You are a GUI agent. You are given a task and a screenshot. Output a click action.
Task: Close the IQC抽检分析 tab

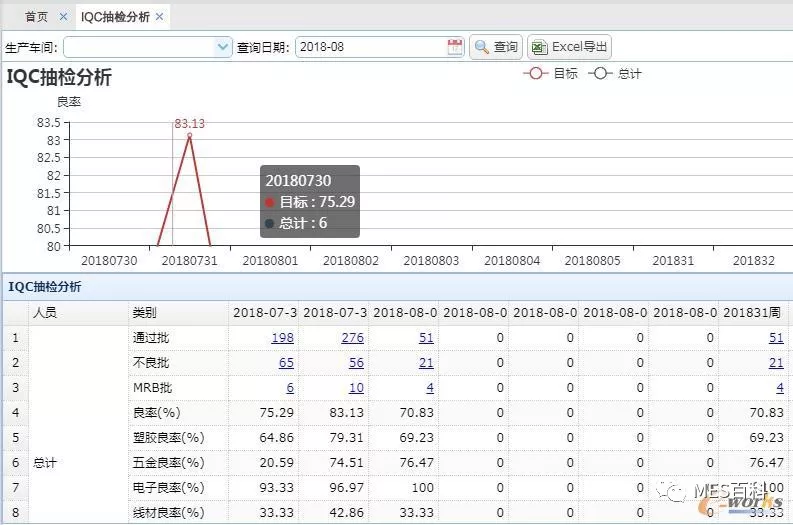click(159, 17)
